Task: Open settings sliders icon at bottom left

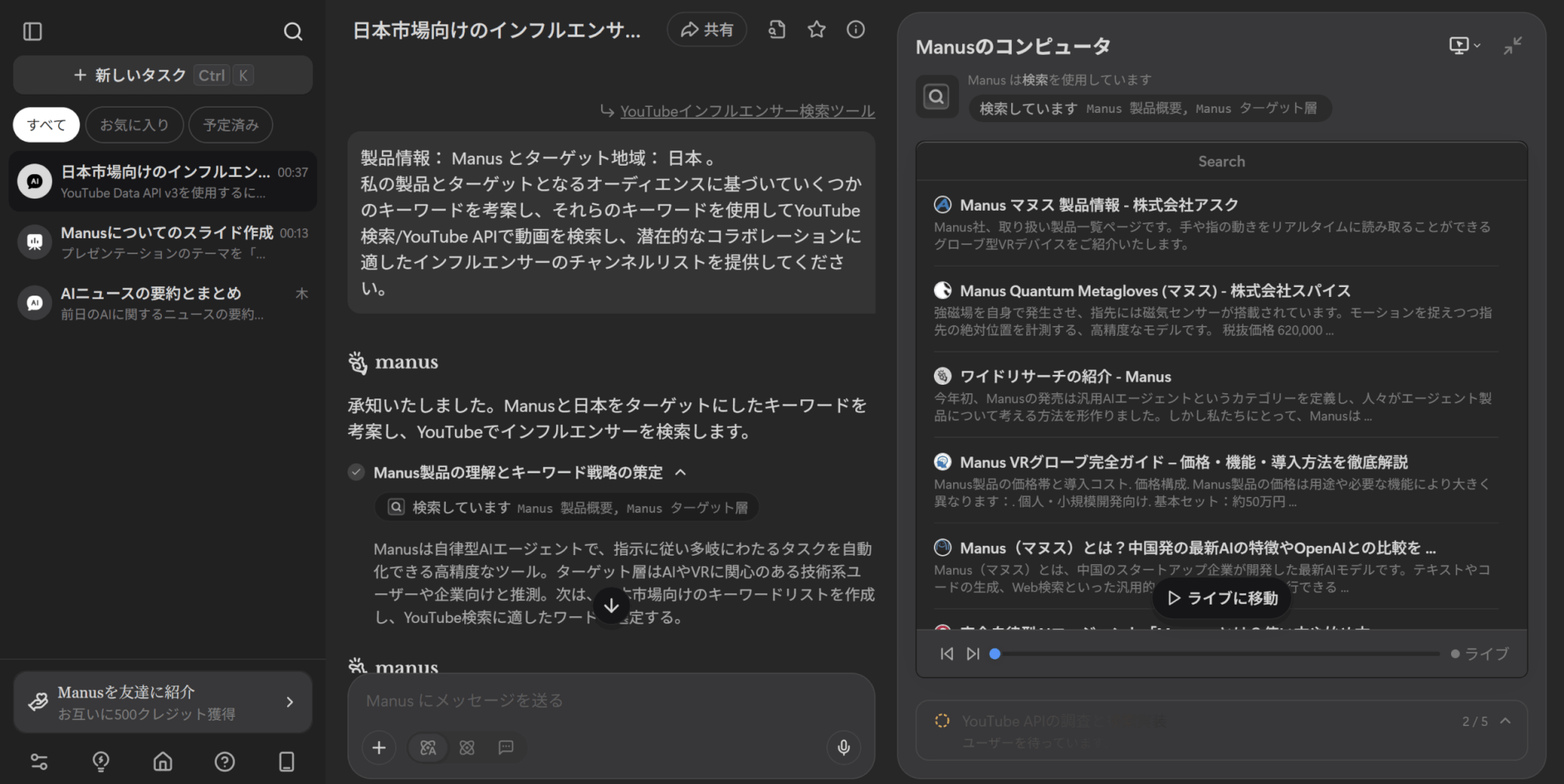Action: (39, 761)
